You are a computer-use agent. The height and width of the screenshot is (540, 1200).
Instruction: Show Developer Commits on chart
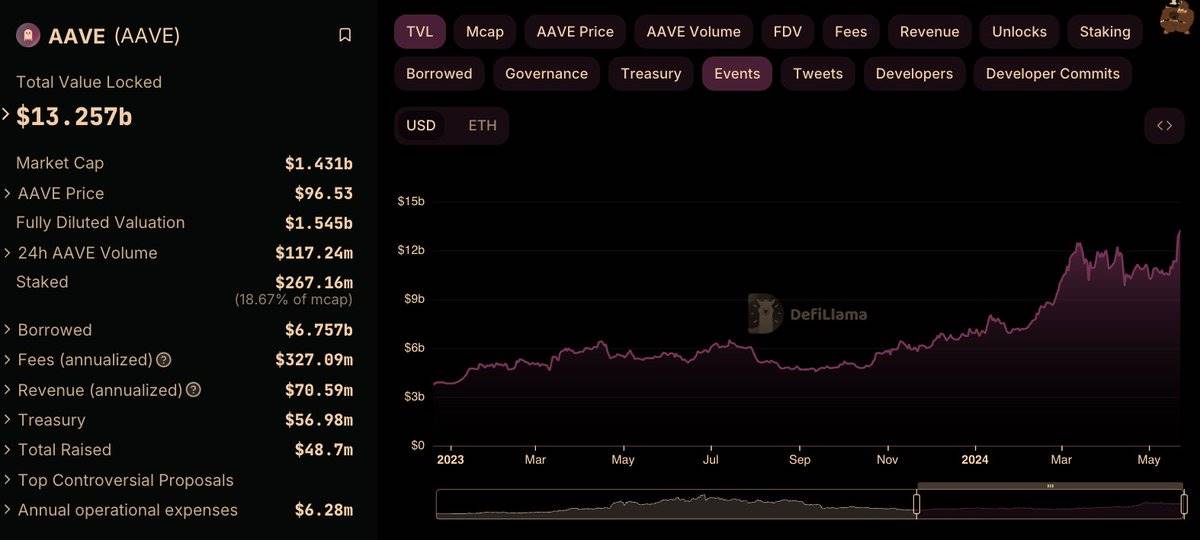(x=1052, y=74)
